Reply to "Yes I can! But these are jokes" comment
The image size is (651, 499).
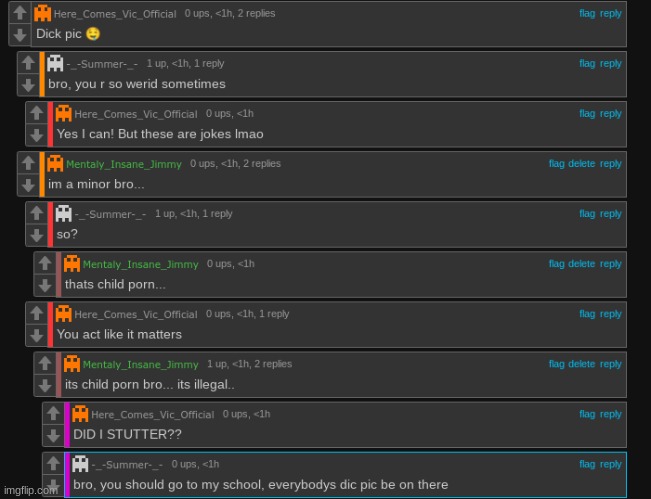611,114
